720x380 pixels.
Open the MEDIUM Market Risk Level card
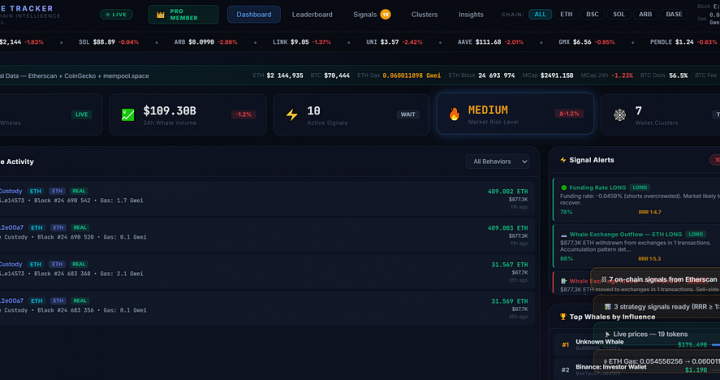515,114
